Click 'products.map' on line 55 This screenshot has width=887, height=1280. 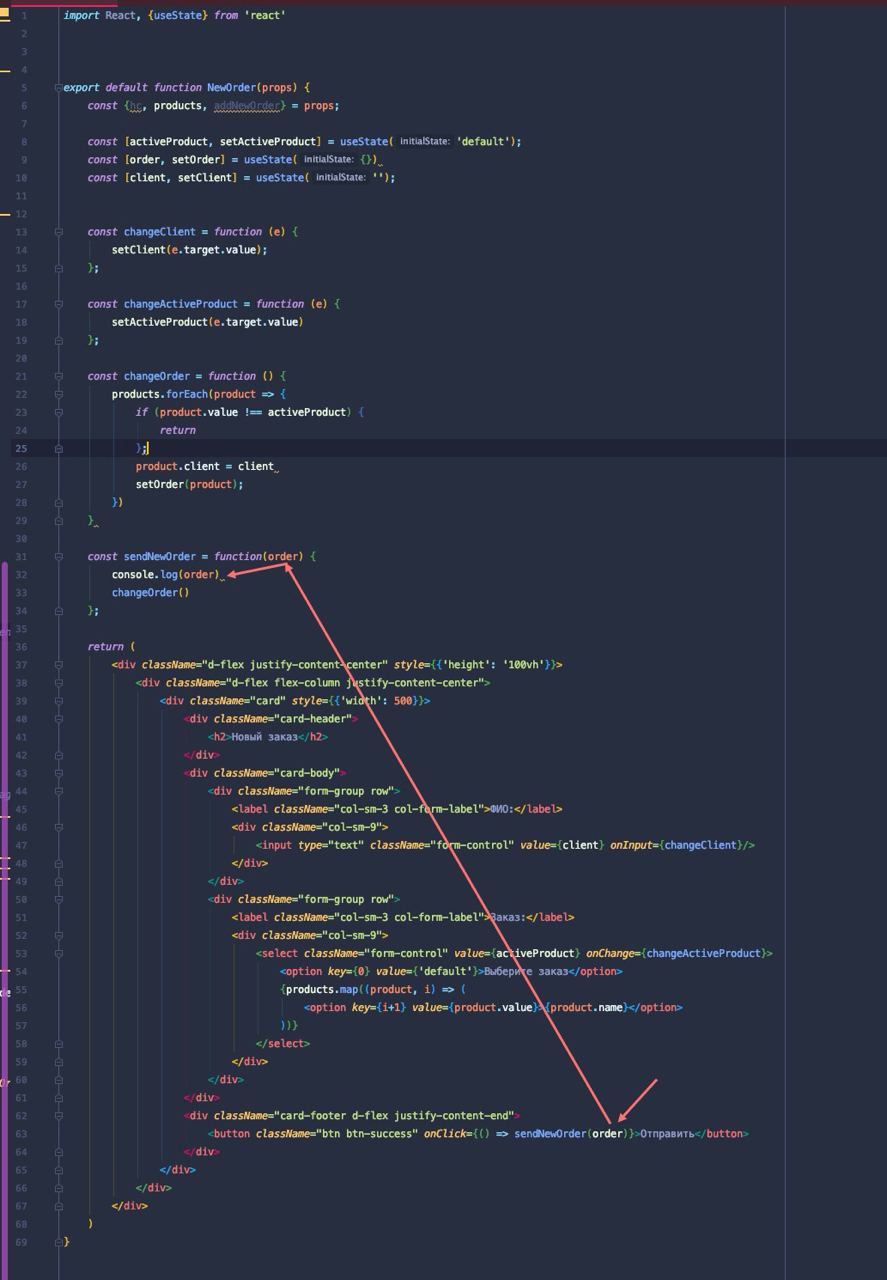pyautogui.click(x=322, y=989)
